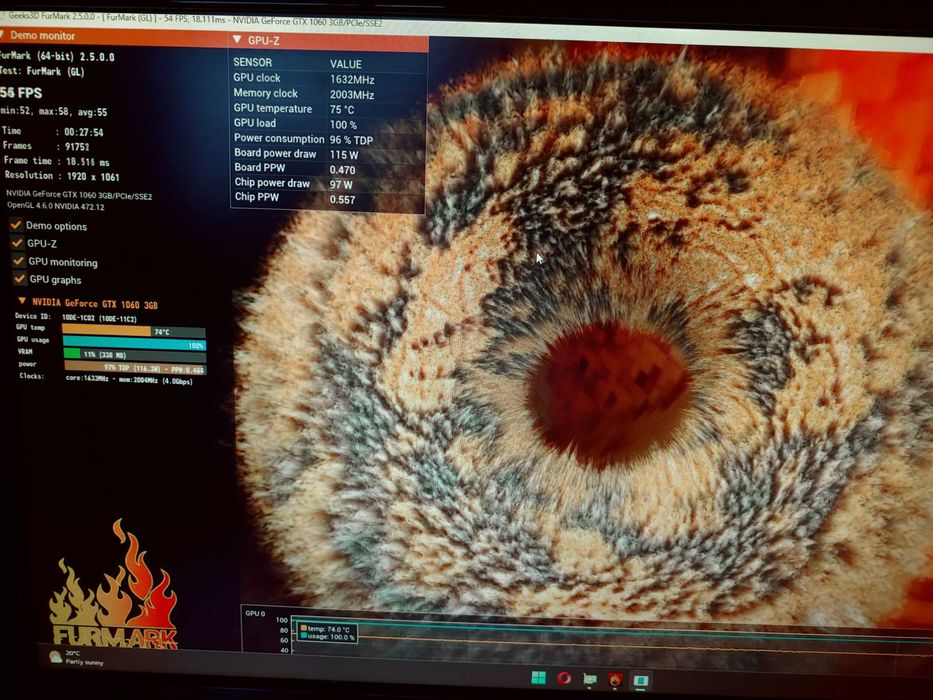Select the Chip PPW 0.557 row

pyautogui.click(x=328, y=199)
